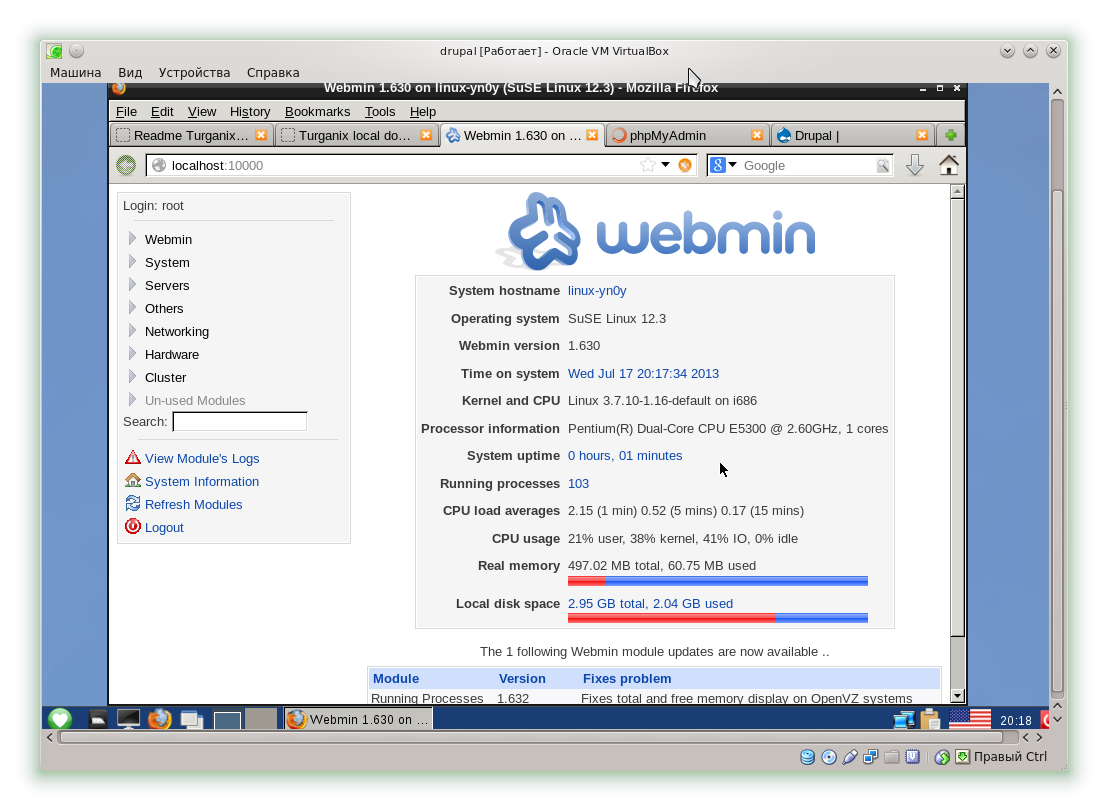Click the Refresh Modules icon

pyautogui.click(x=133, y=503)
